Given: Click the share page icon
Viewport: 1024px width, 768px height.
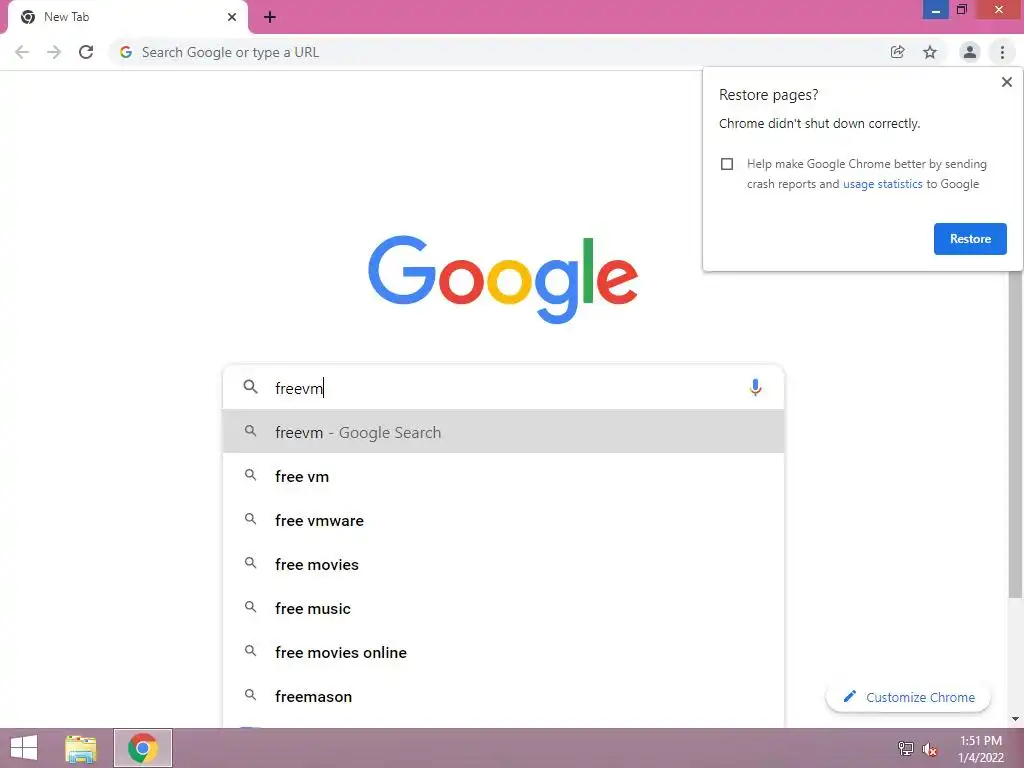Looking at the screenshot, I should coord(897,52).
